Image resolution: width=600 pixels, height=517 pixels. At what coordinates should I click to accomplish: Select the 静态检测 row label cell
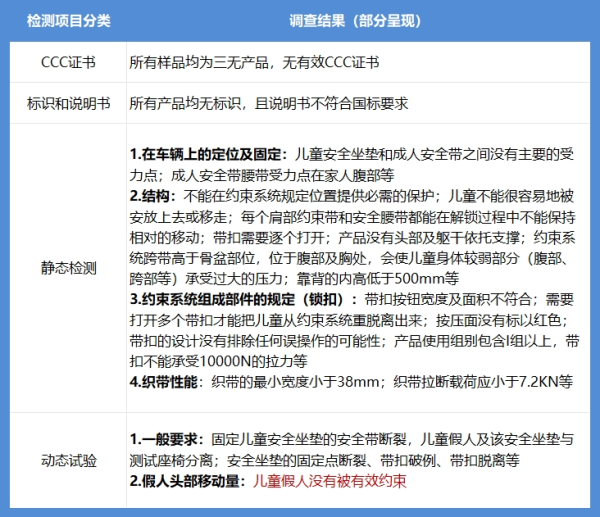tap(68, 268)
